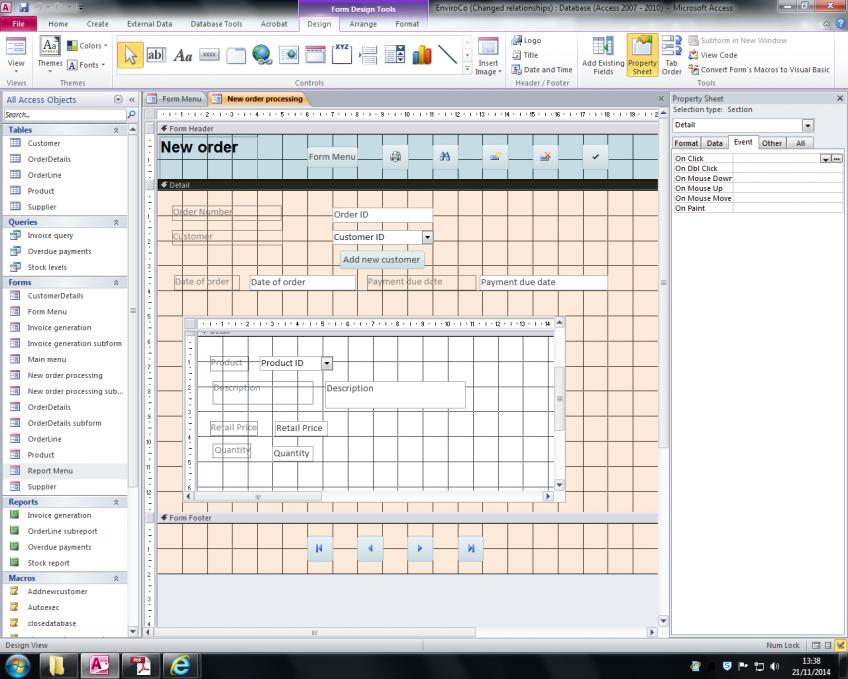Choose the Hyperlink globe control tool
Screen dimensions: 848x679
[x=262, y=55]
